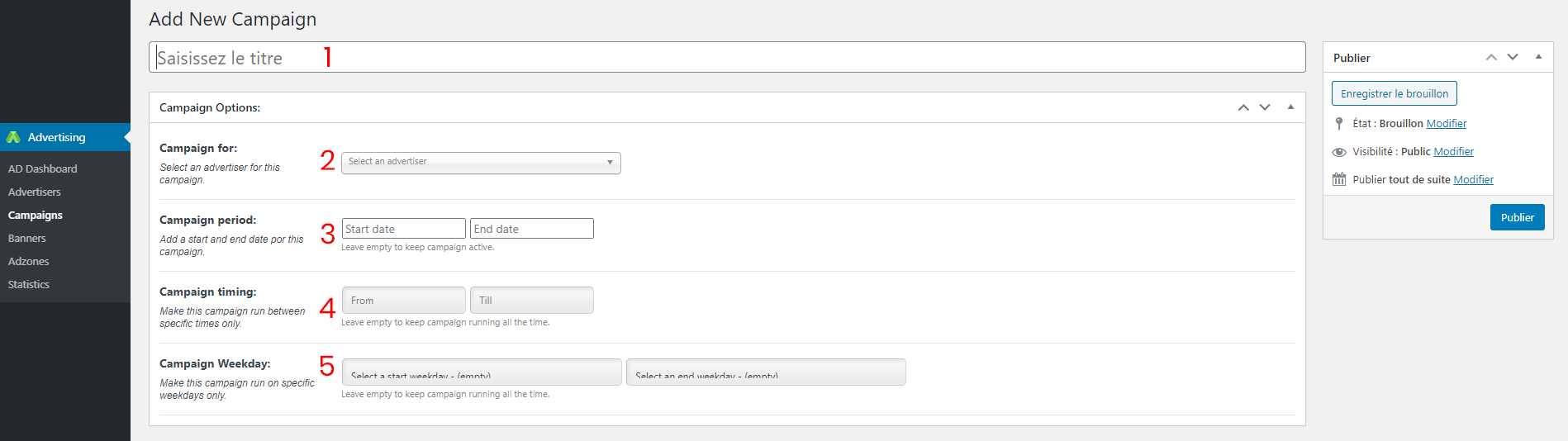Image resolution: width=1568 pixels, height=441 pixels.
Task: Collapse the Publier box triangle
Action: [1538, 57]
